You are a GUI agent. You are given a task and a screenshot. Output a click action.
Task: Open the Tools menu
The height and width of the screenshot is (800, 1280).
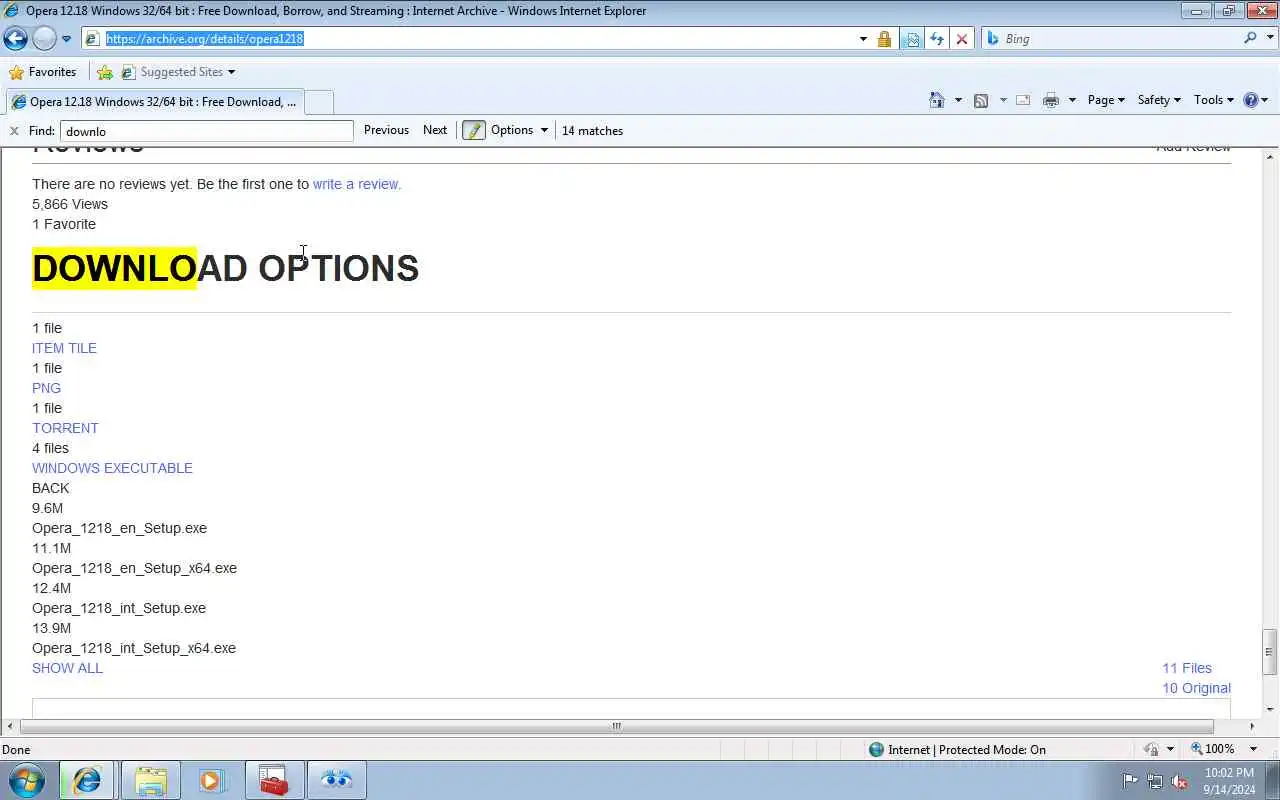point(1214,100)
